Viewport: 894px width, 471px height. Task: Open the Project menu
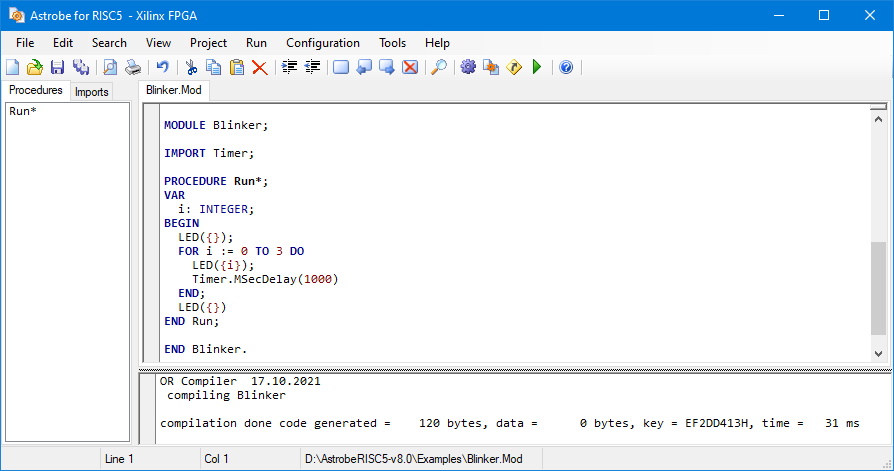click(x=208, y=43)
